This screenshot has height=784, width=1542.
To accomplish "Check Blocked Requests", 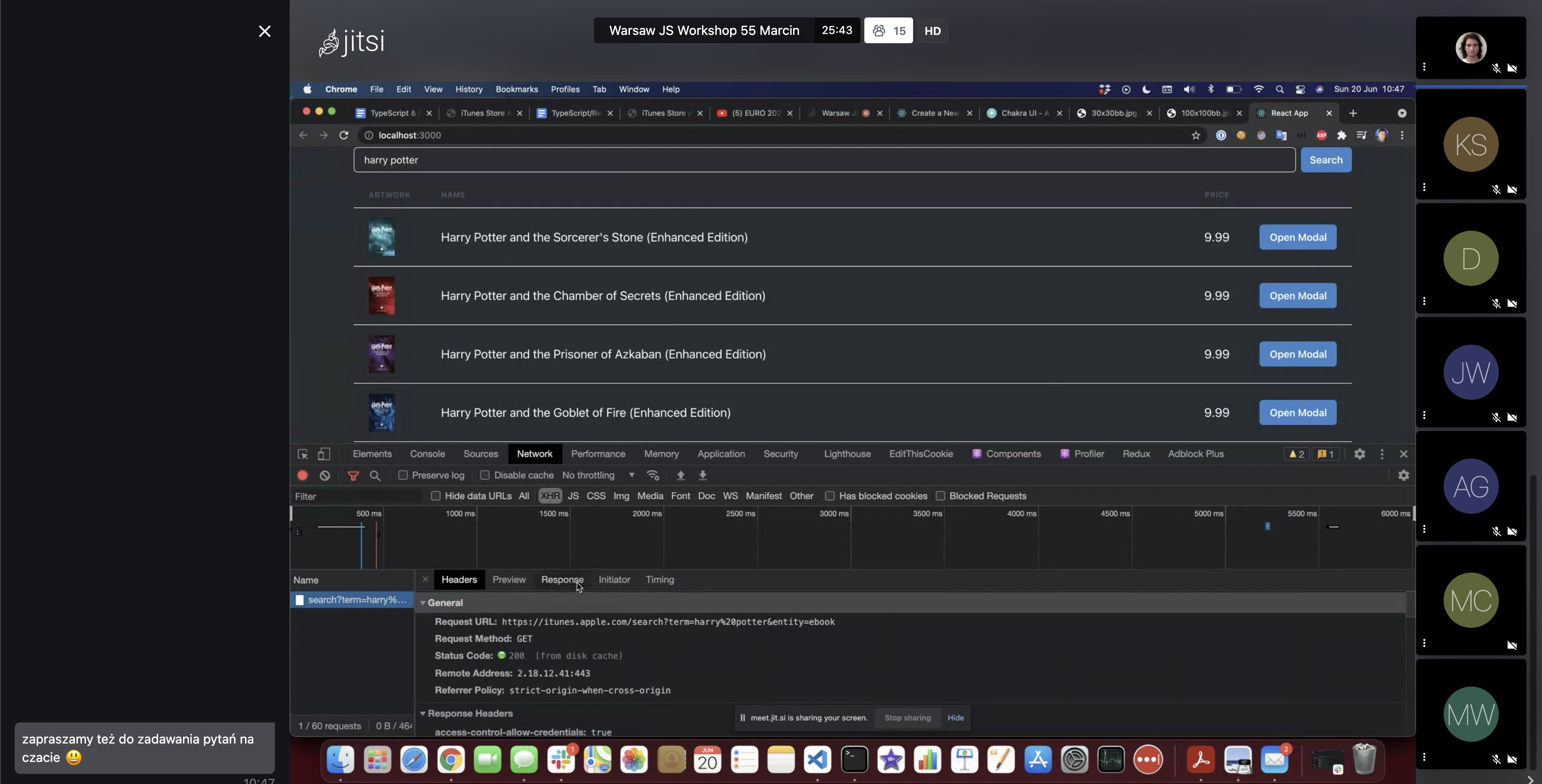I will (x=940, y=496).
